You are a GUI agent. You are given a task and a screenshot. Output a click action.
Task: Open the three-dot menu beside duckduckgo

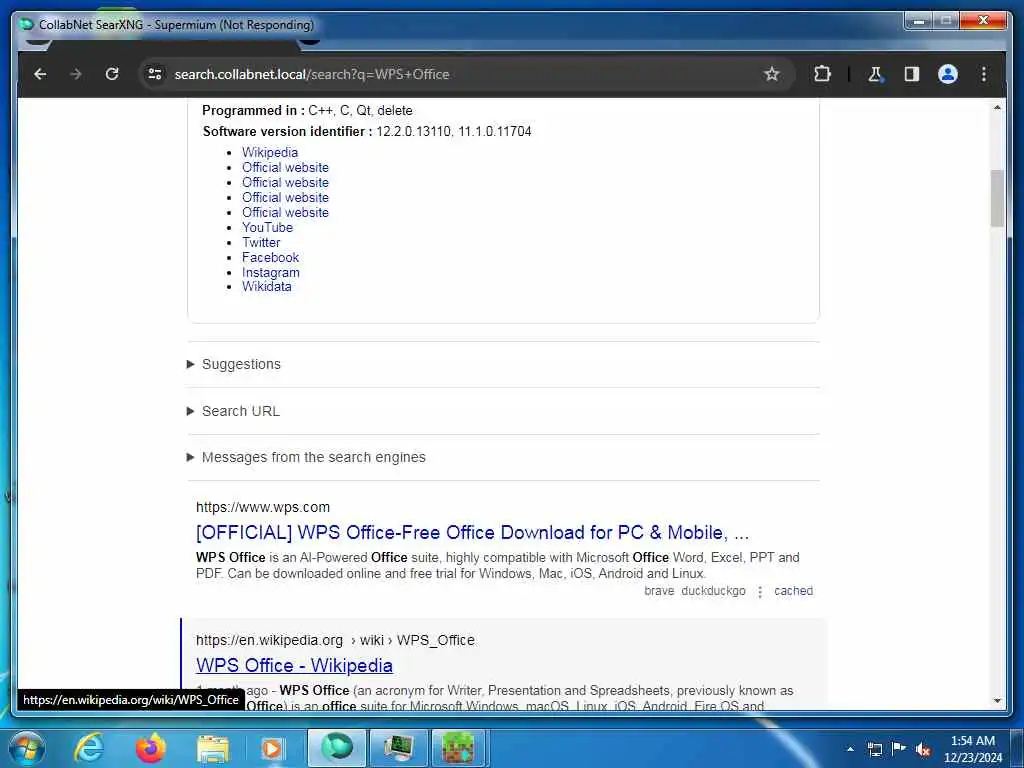[x=760, y=592]
